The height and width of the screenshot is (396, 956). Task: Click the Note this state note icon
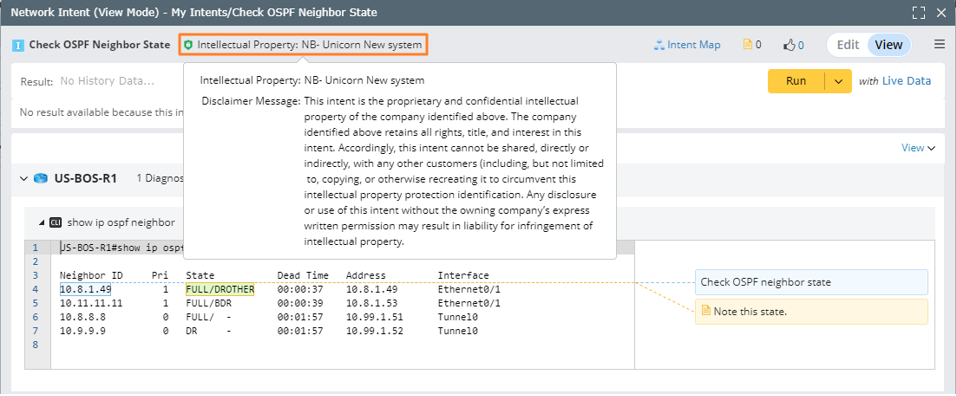click(706, 311)
